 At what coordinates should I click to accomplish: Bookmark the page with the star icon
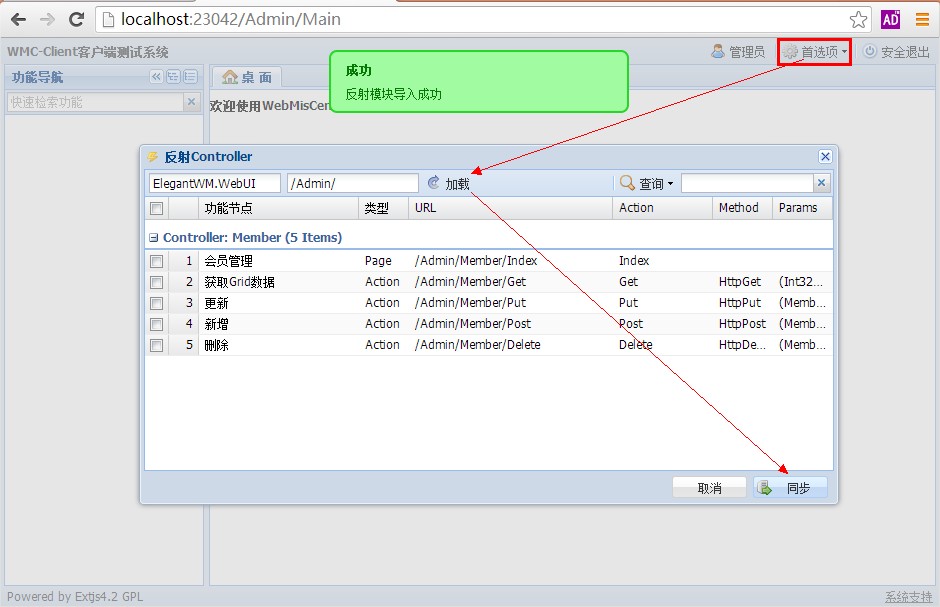[858, 19]
